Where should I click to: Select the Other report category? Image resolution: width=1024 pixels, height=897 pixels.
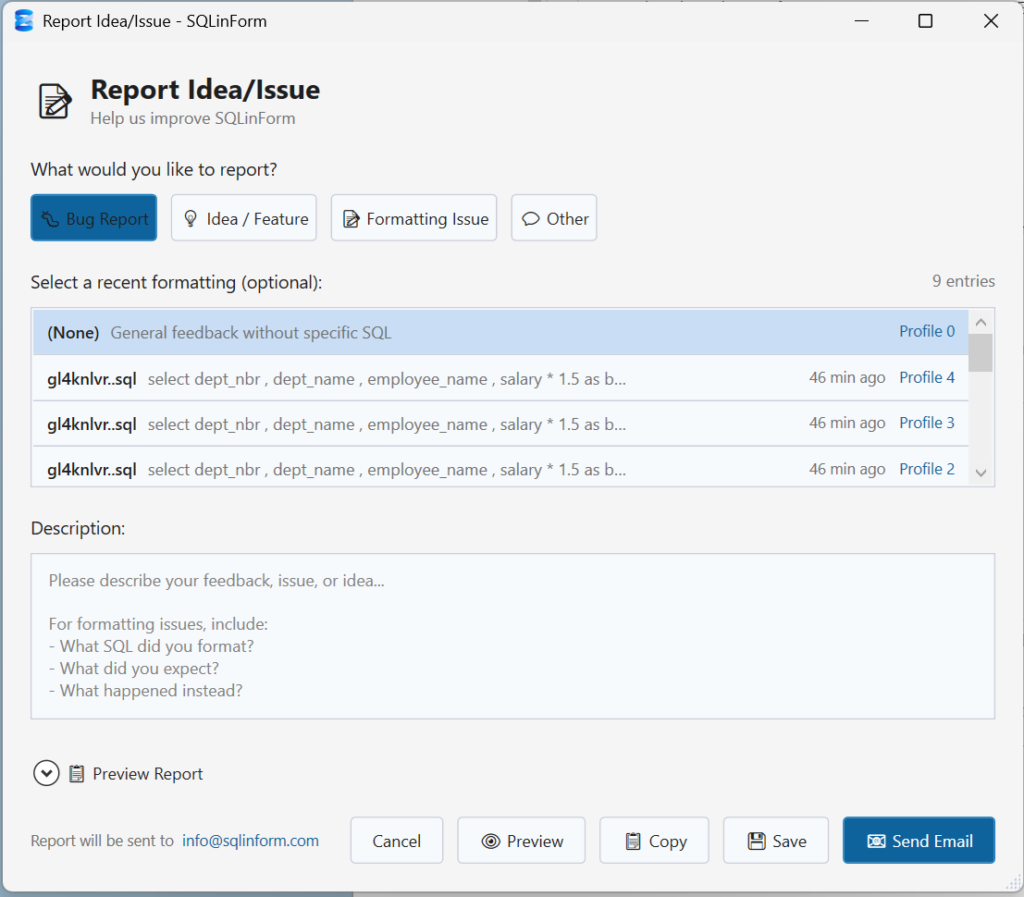click(x=554, y=218)
